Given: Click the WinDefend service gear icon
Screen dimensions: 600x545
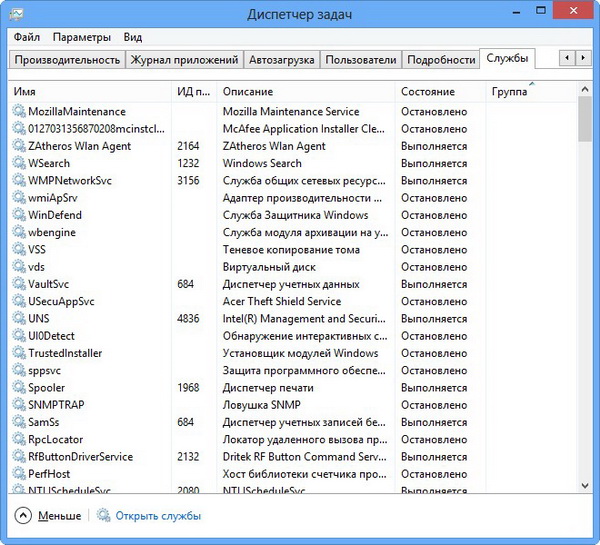Looking at the screenshot, I should [19, 215].
